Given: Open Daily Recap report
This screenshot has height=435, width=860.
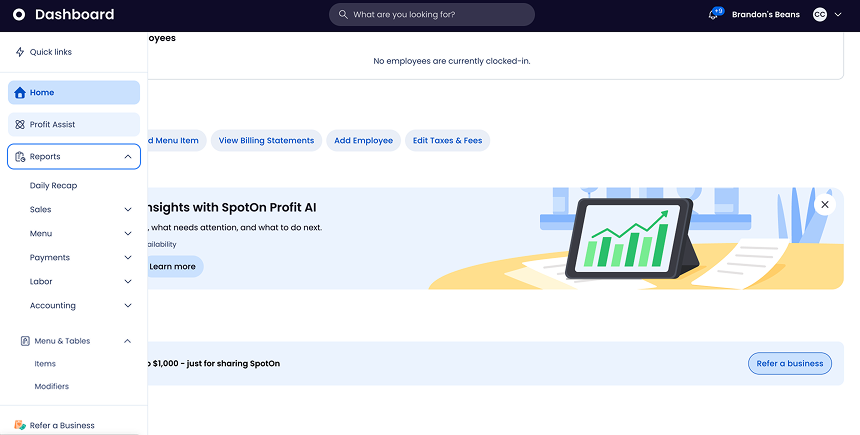Looking at the screenshot, I should point(53,185).
